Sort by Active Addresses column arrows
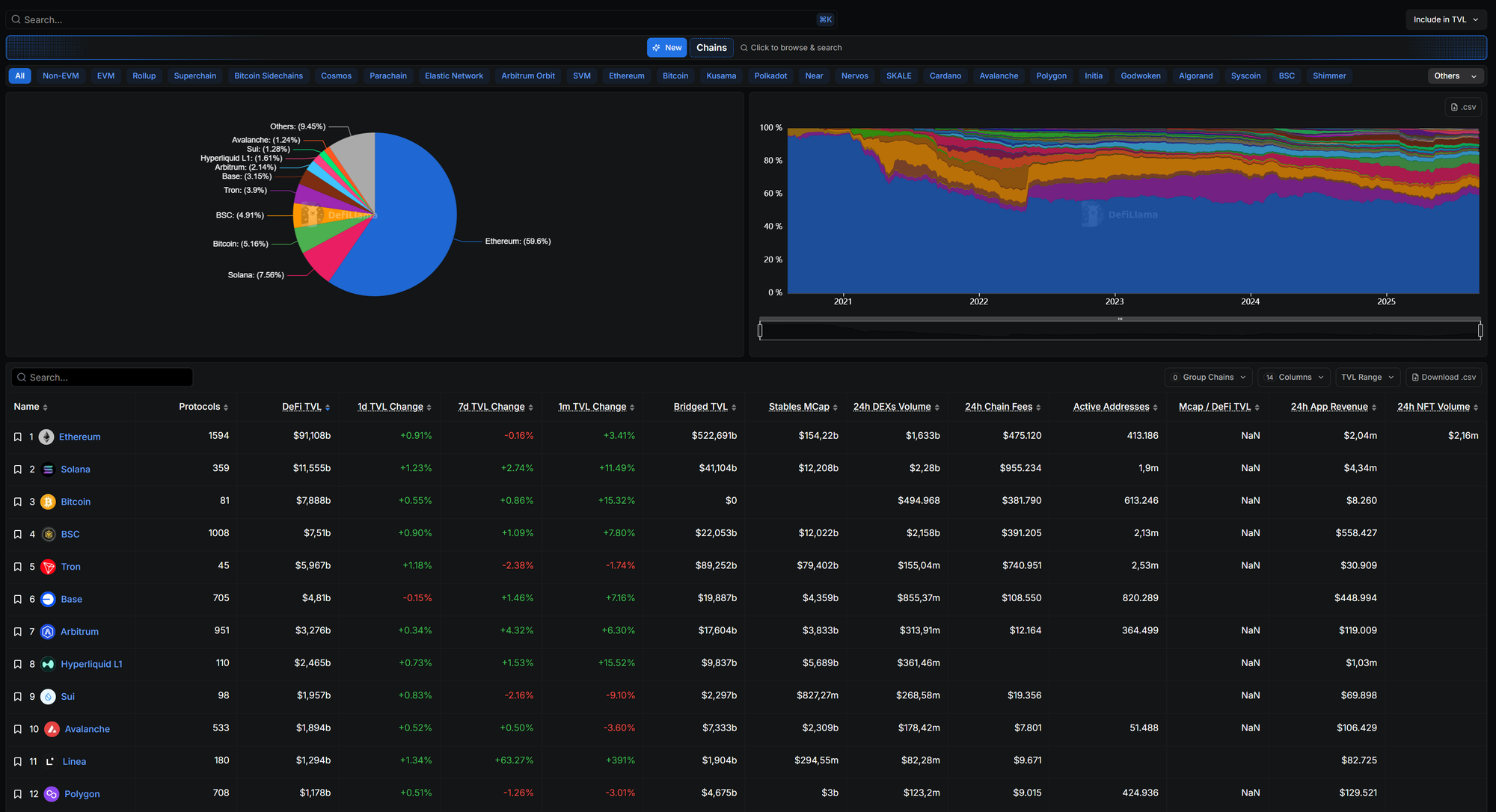 [x=1155, y=407]
